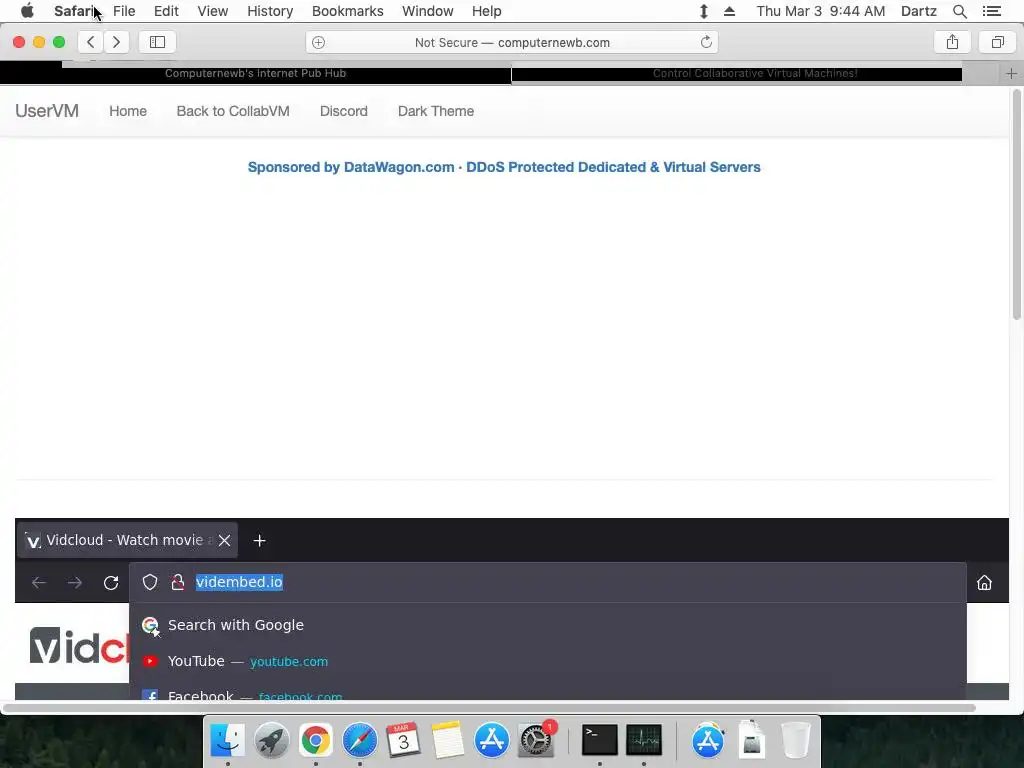Image resolution: width=1024 pixels, height=768 pixels.
Task: Open the View menu
Action: pos(213,11)
